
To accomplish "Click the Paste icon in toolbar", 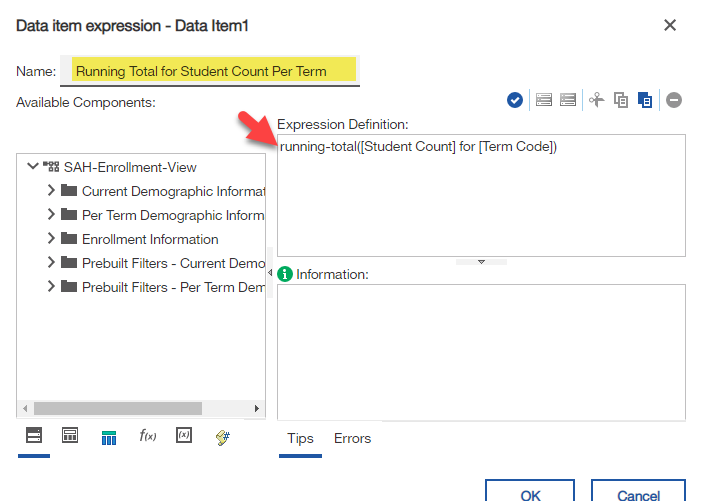I will 645,100.
